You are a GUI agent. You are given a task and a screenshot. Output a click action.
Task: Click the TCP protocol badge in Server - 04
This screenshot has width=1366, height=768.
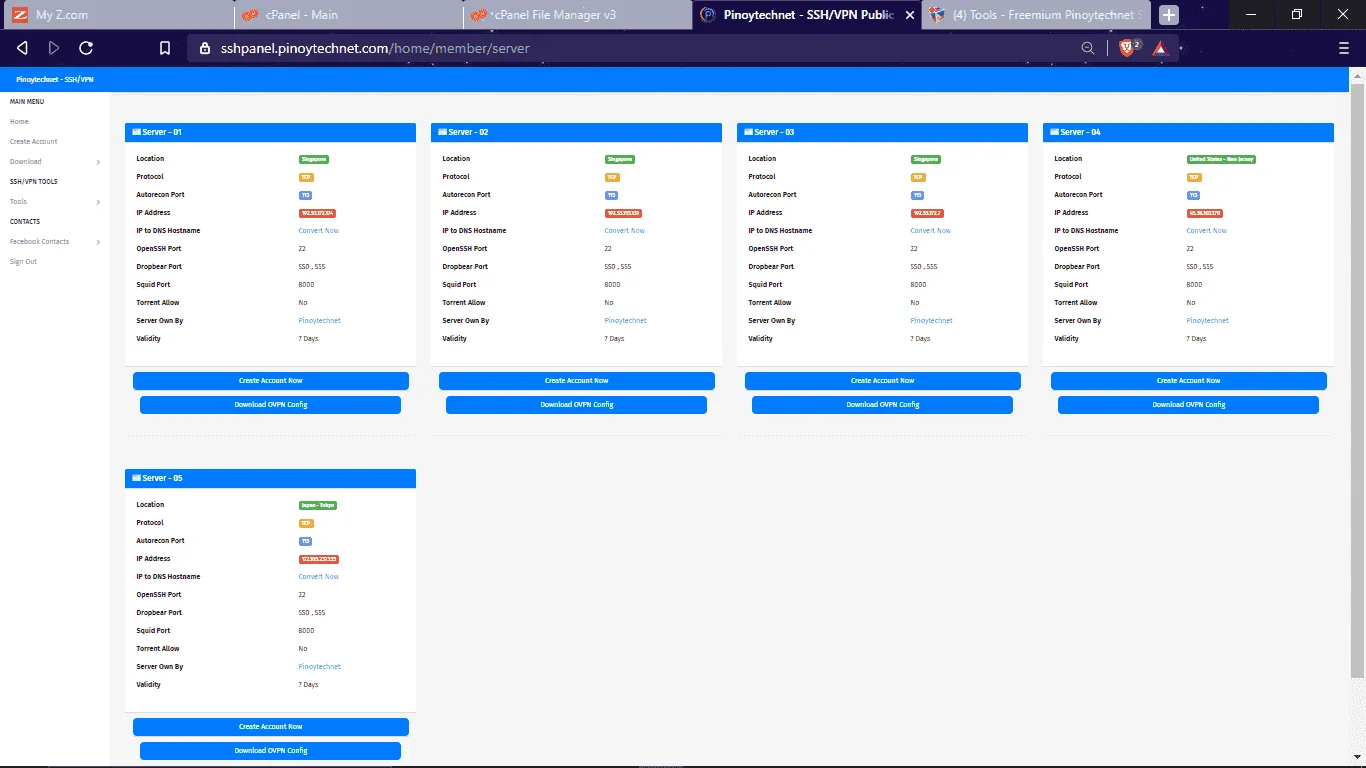pyautogui.click(x=1194, y=177)
